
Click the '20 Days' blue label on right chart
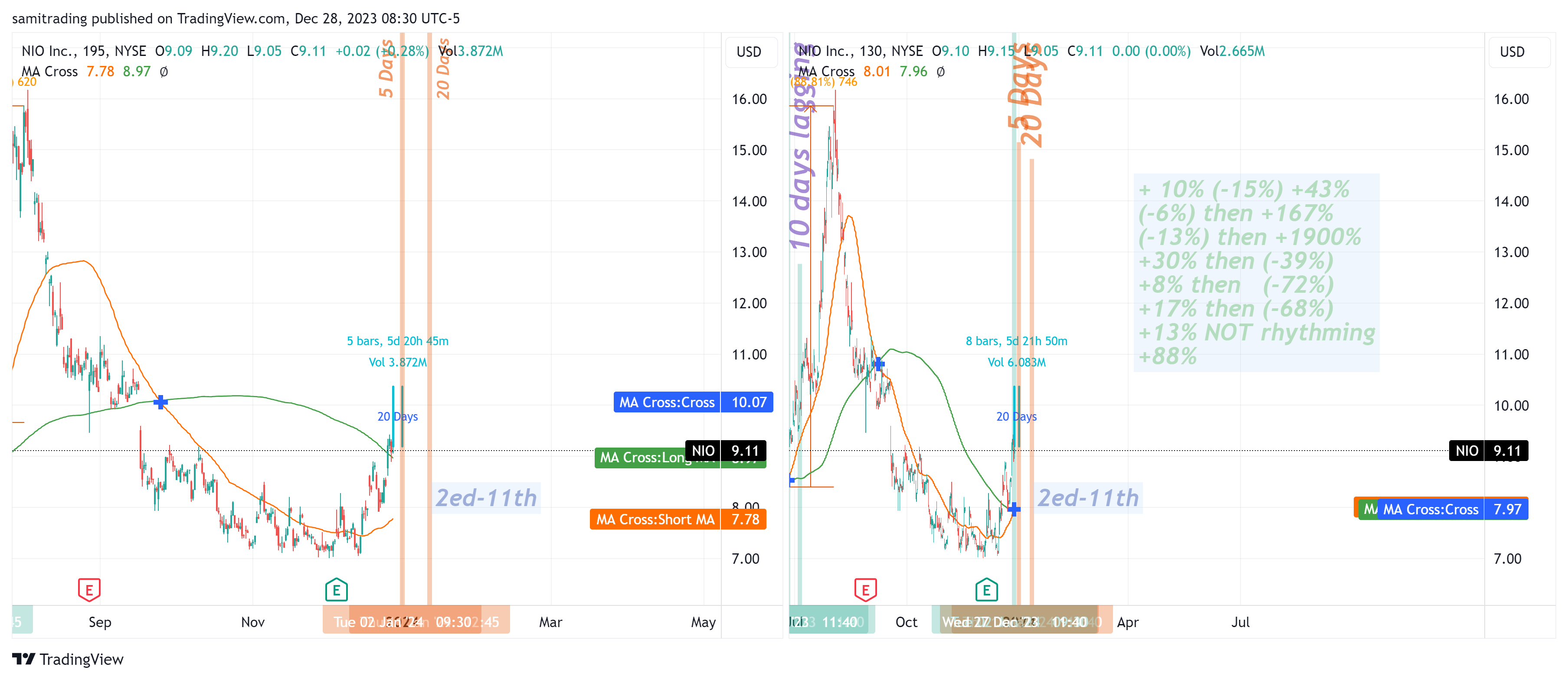pos(1017,416)
